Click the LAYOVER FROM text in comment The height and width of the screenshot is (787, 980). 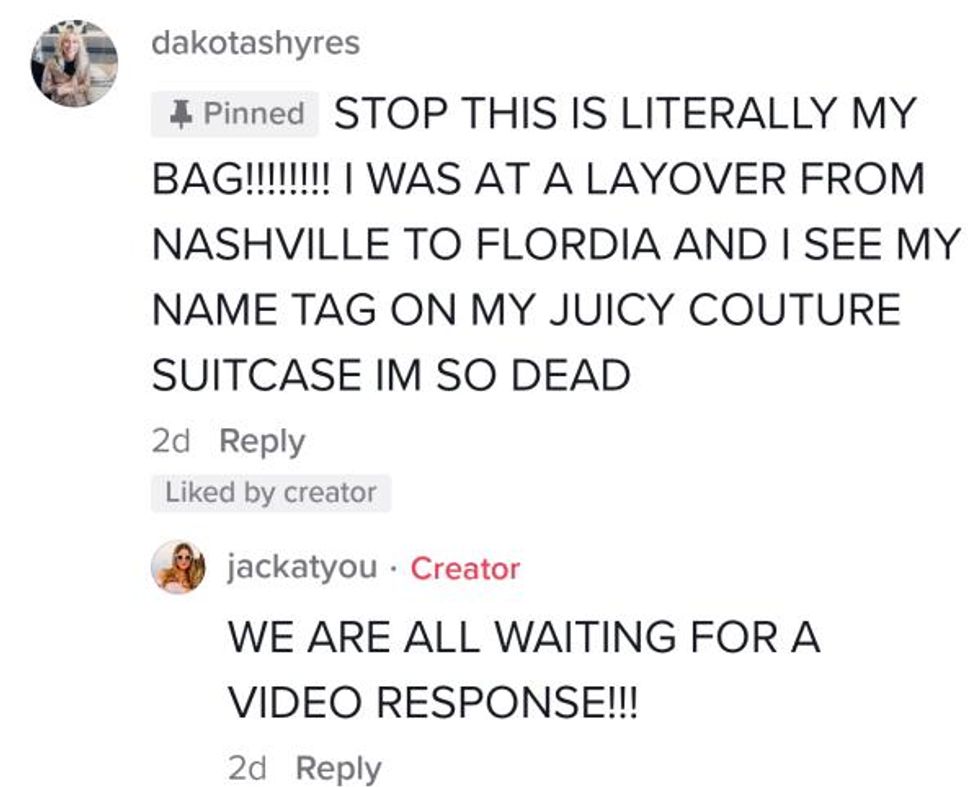click(754, 179)
